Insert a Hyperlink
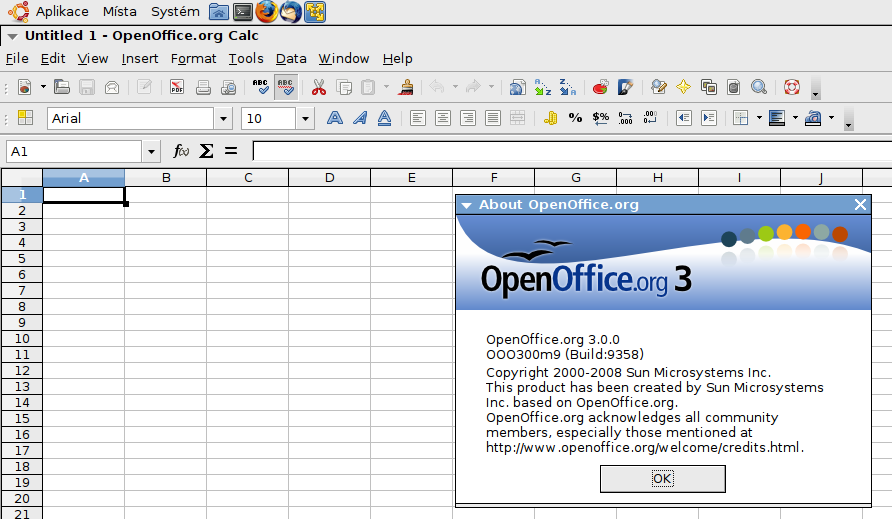The height and width of the screenshot is (519, 892). [517, 87]
